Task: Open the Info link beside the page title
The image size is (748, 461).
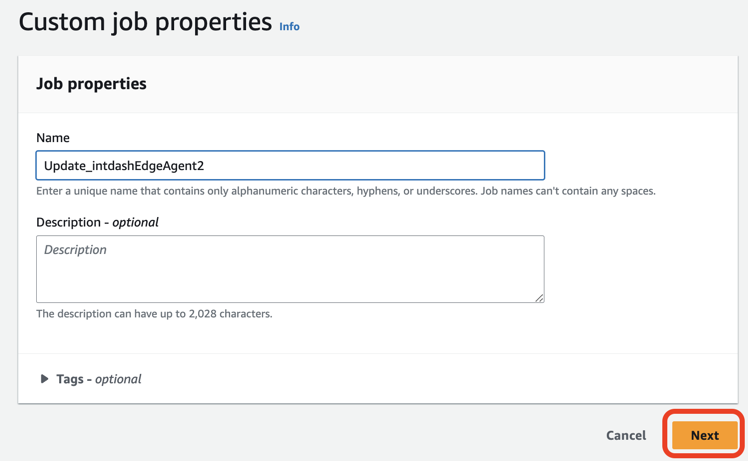Action: point(289,26)
